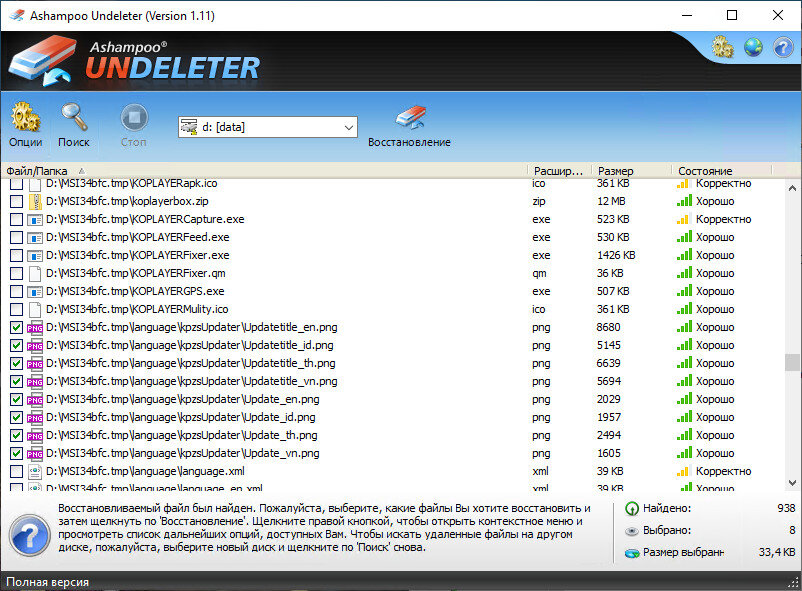Click size value 8680
The width and height of the screenshot is (802, 591).
[x=609, y=327]
